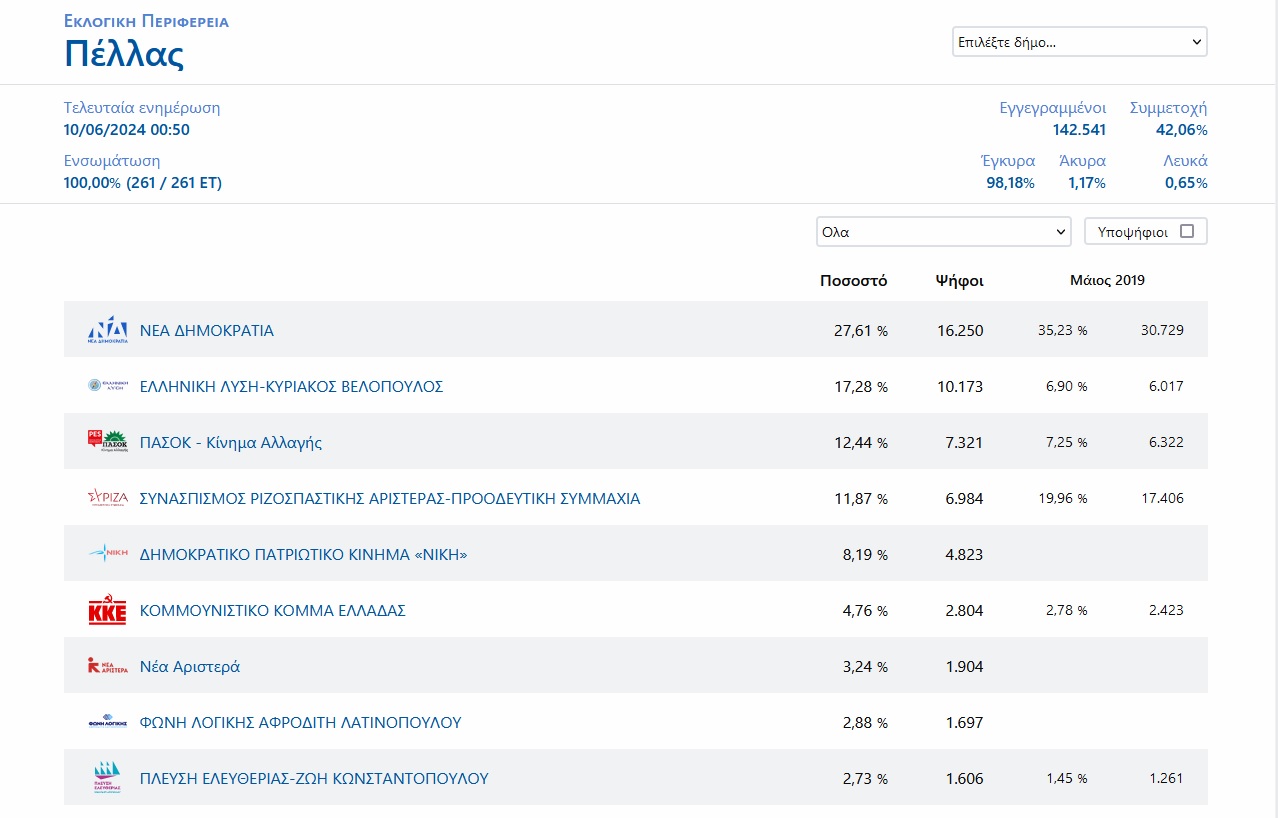The image size is (1278, 818).
Task: Click the 27,61 % percentage value
Action: 860,331
